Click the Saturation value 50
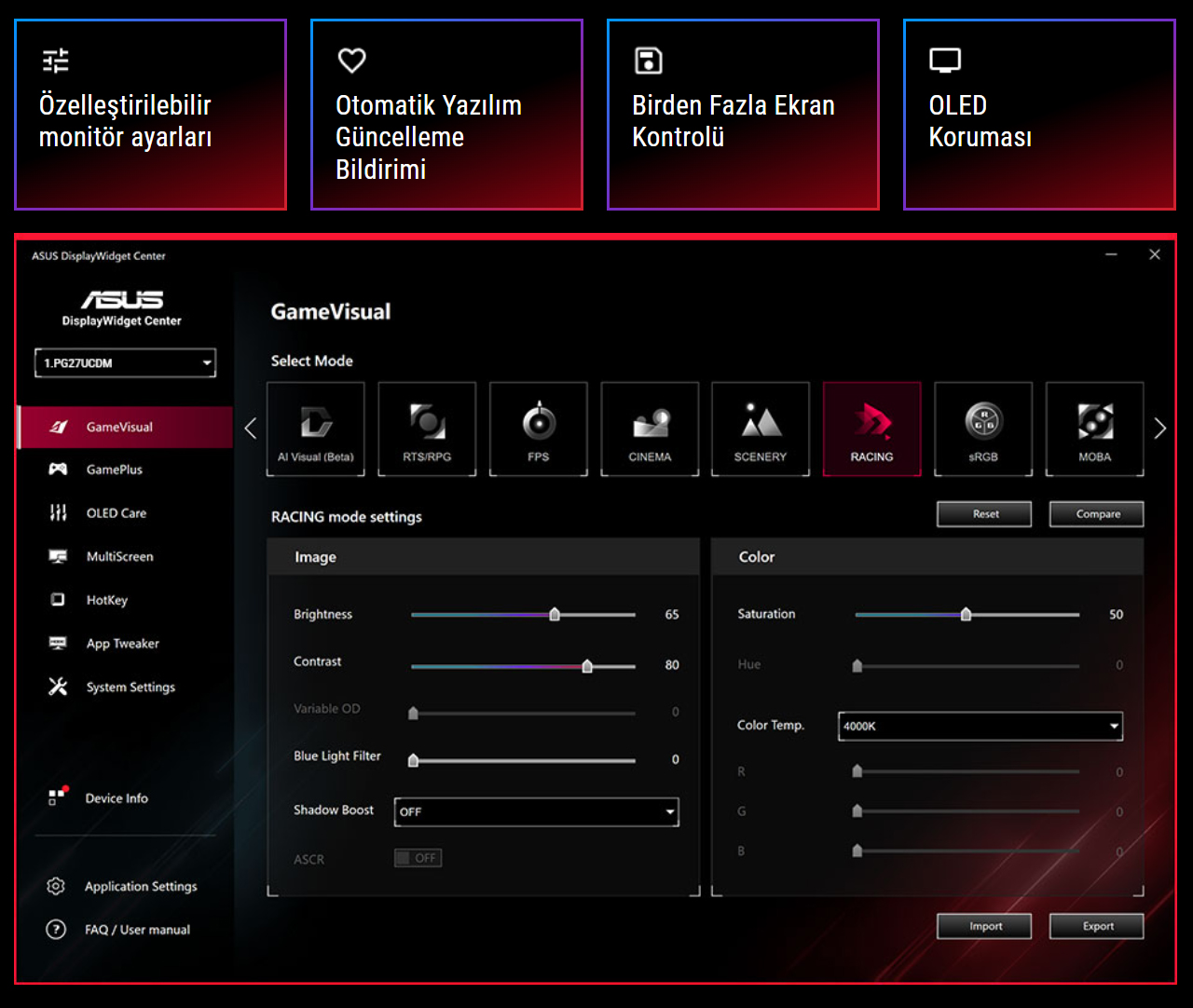 [1116, 615]
